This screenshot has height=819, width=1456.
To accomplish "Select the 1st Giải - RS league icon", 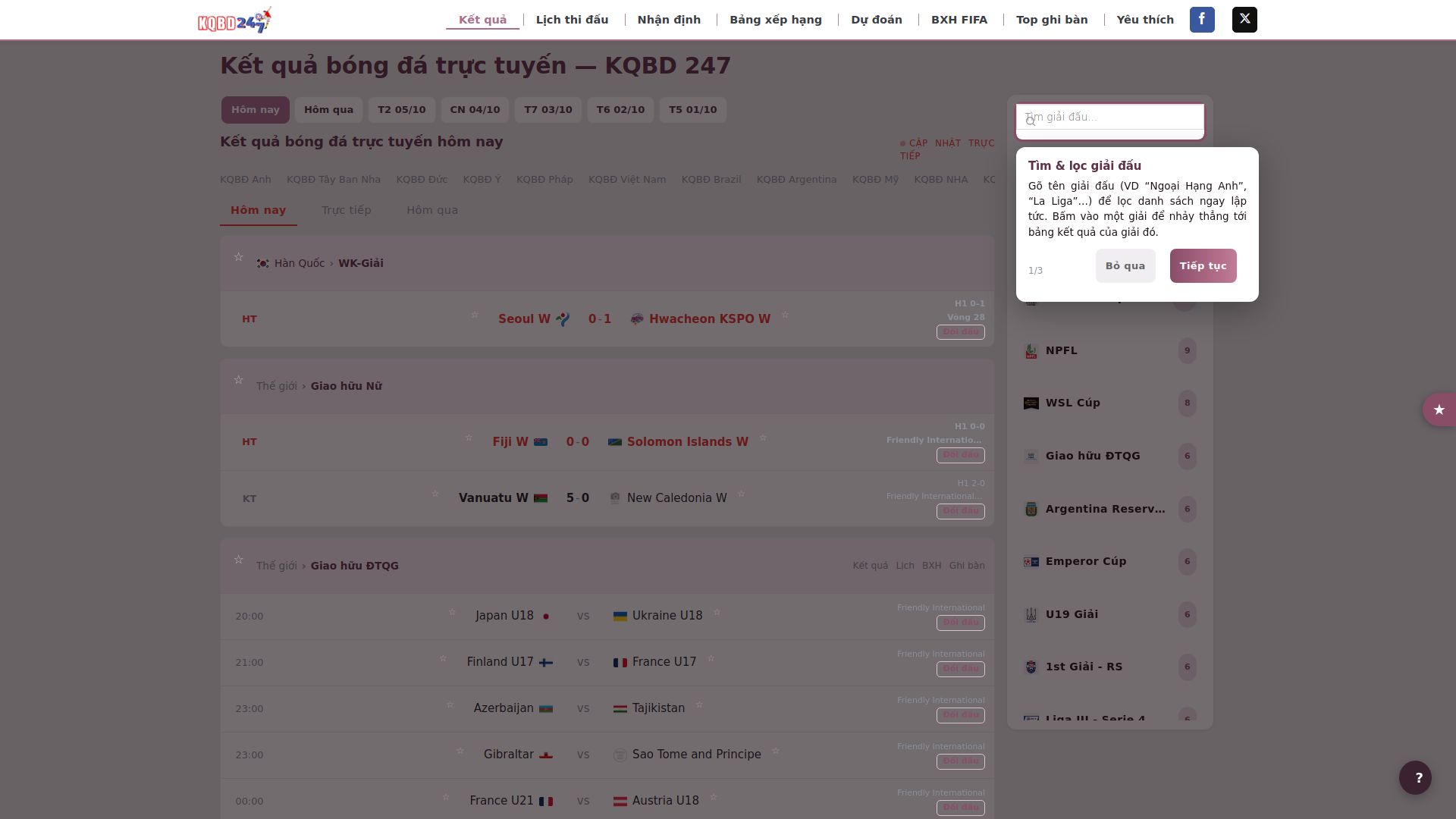I will [1031, 667].
